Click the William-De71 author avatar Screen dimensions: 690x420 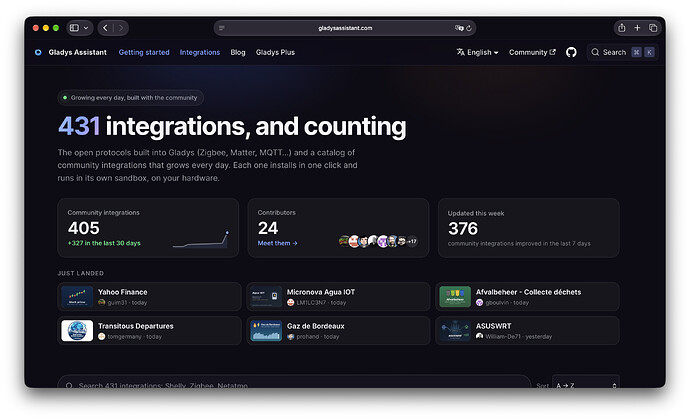pyautogui.click(x=479, y=336)
